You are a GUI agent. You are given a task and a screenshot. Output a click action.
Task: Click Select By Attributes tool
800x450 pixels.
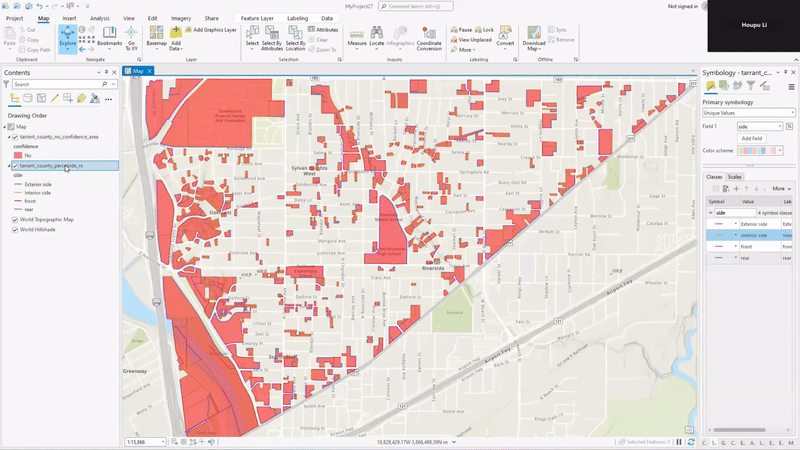pos(271,39)
